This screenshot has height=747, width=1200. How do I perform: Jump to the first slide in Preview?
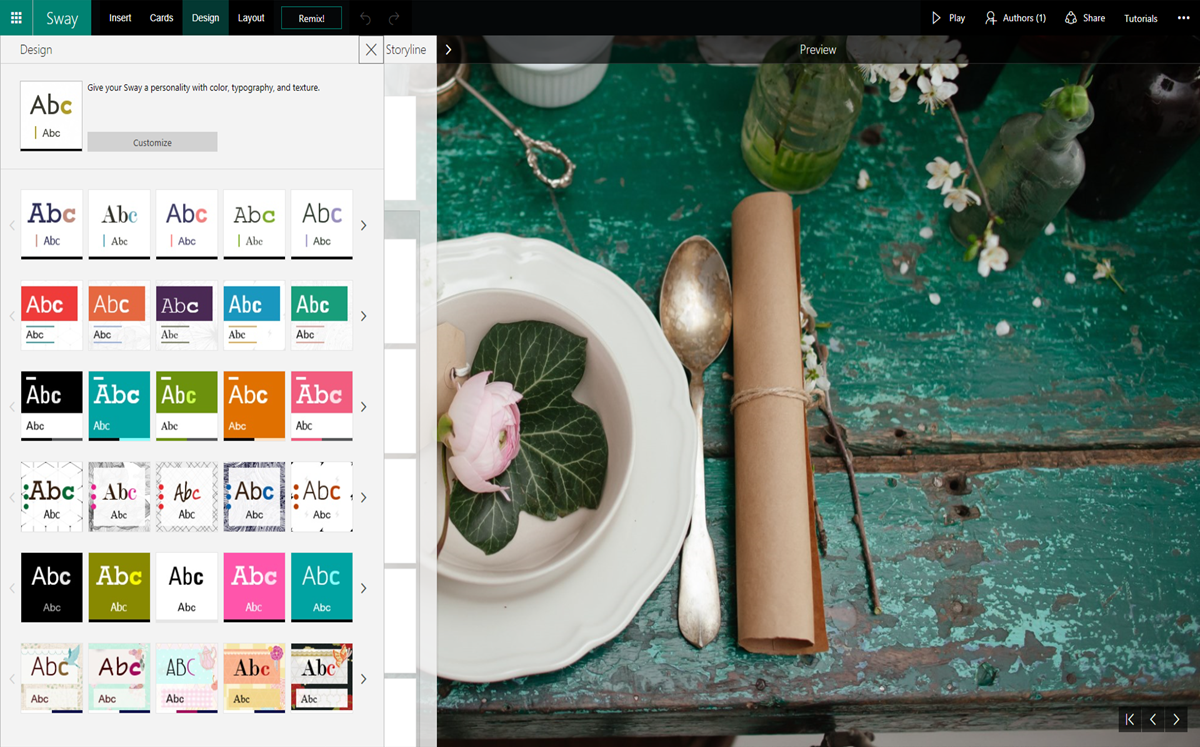click(x=1129, y=719)
